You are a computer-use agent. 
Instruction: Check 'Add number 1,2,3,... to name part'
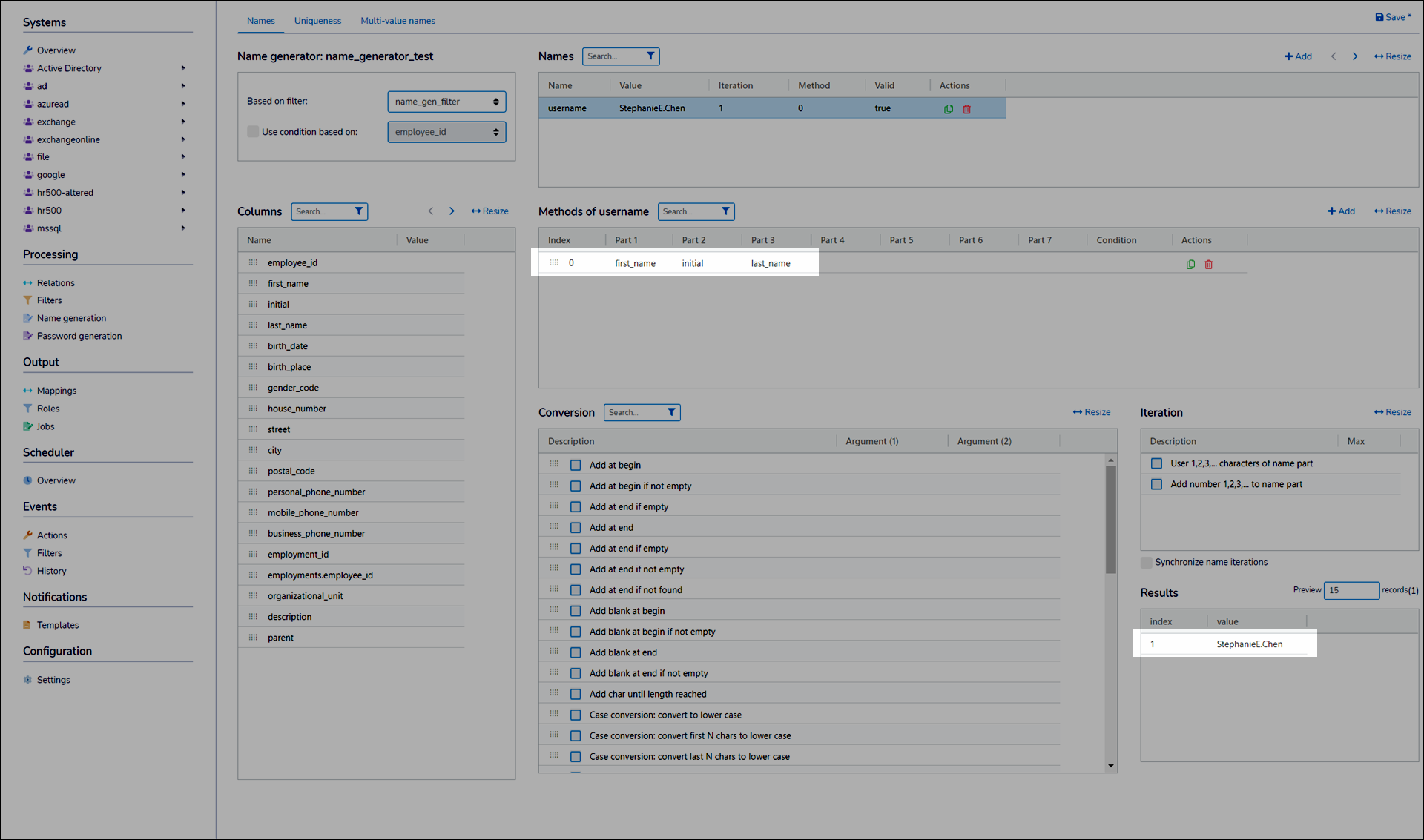(1156, 484)
